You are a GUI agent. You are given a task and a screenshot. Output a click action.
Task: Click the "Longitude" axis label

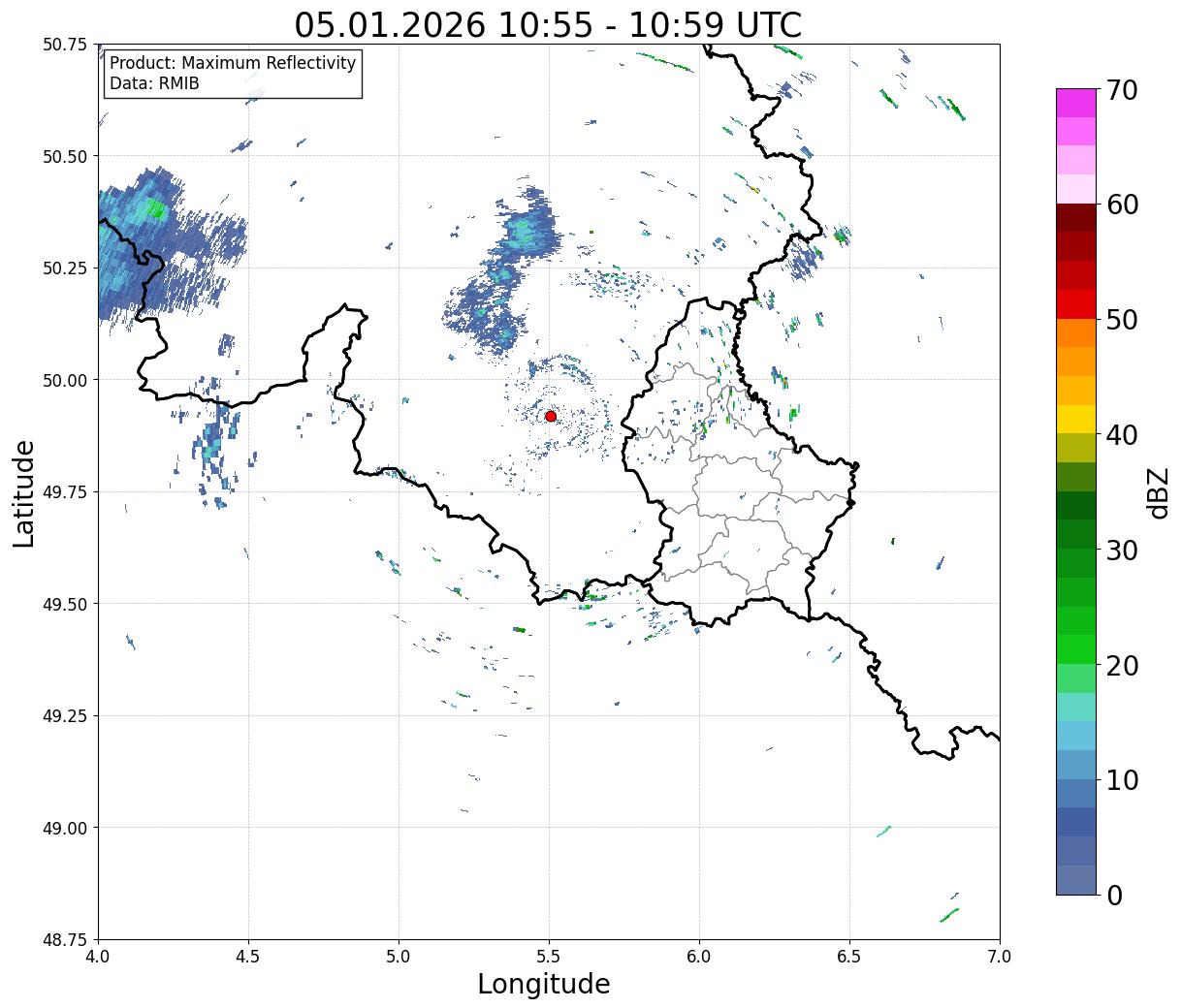pos(544,984)
